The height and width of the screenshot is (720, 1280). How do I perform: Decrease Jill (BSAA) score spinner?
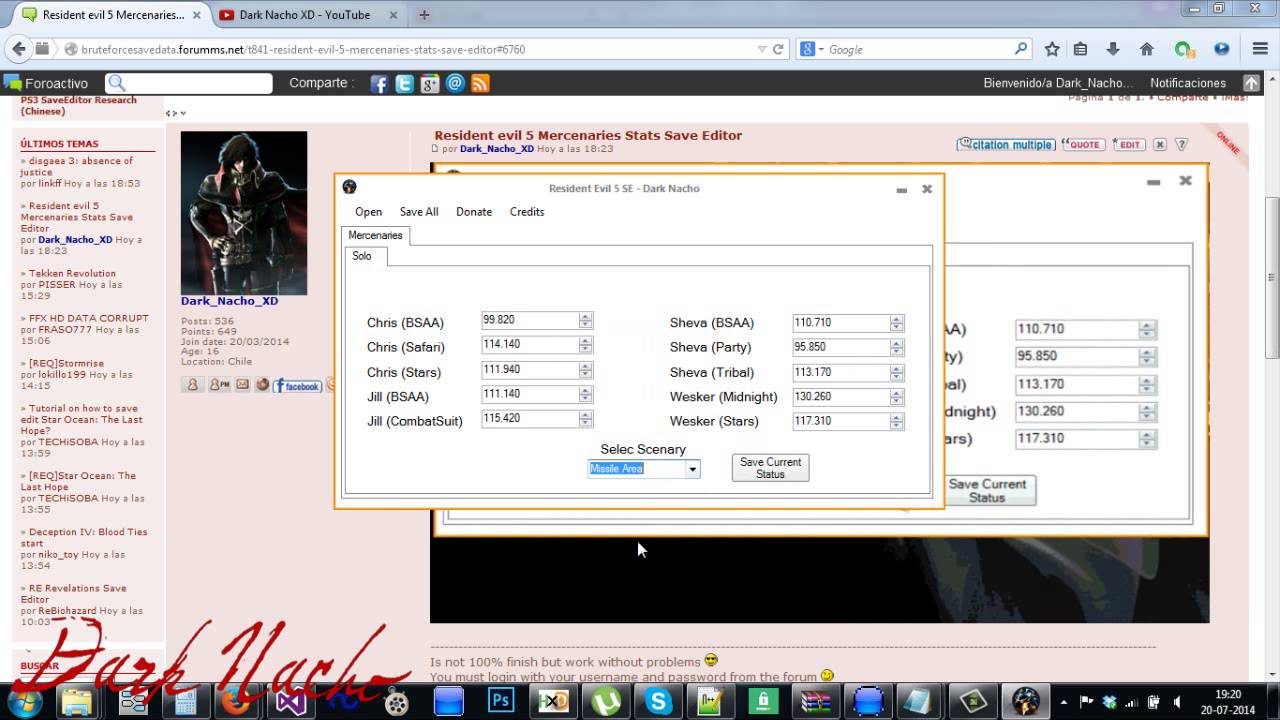[585, 399]
